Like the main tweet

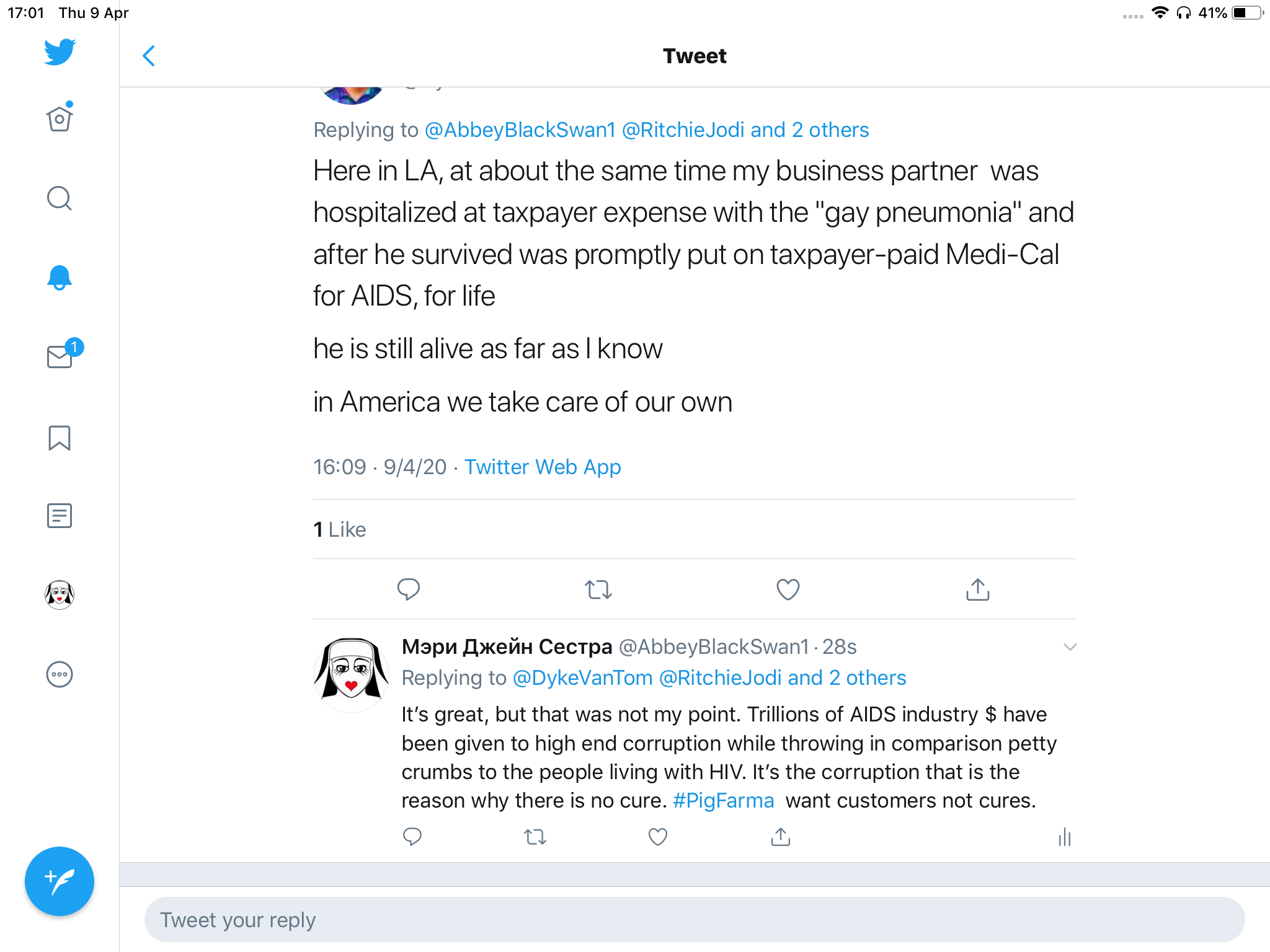click(788, 589)
